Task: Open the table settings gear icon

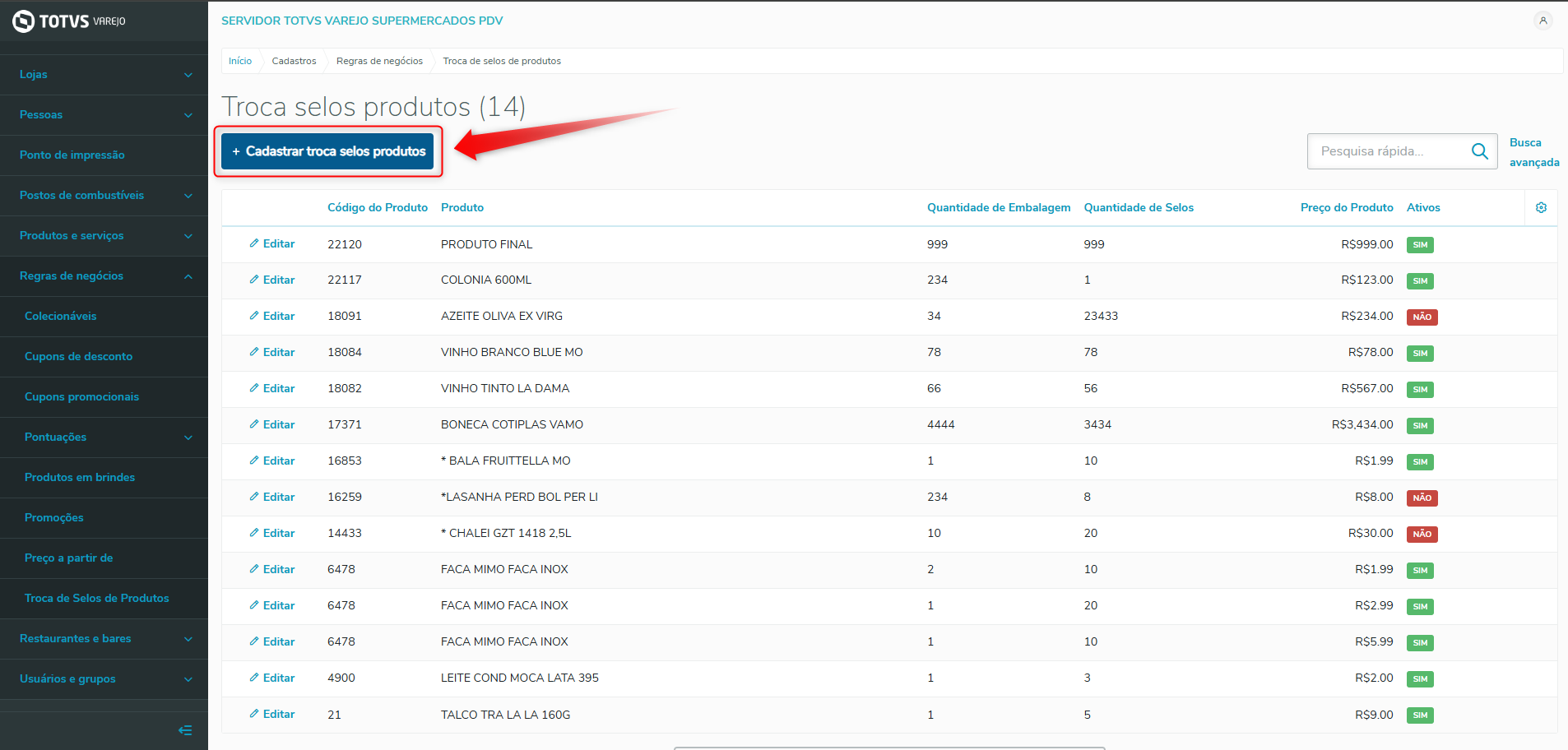Action: 1541,207
